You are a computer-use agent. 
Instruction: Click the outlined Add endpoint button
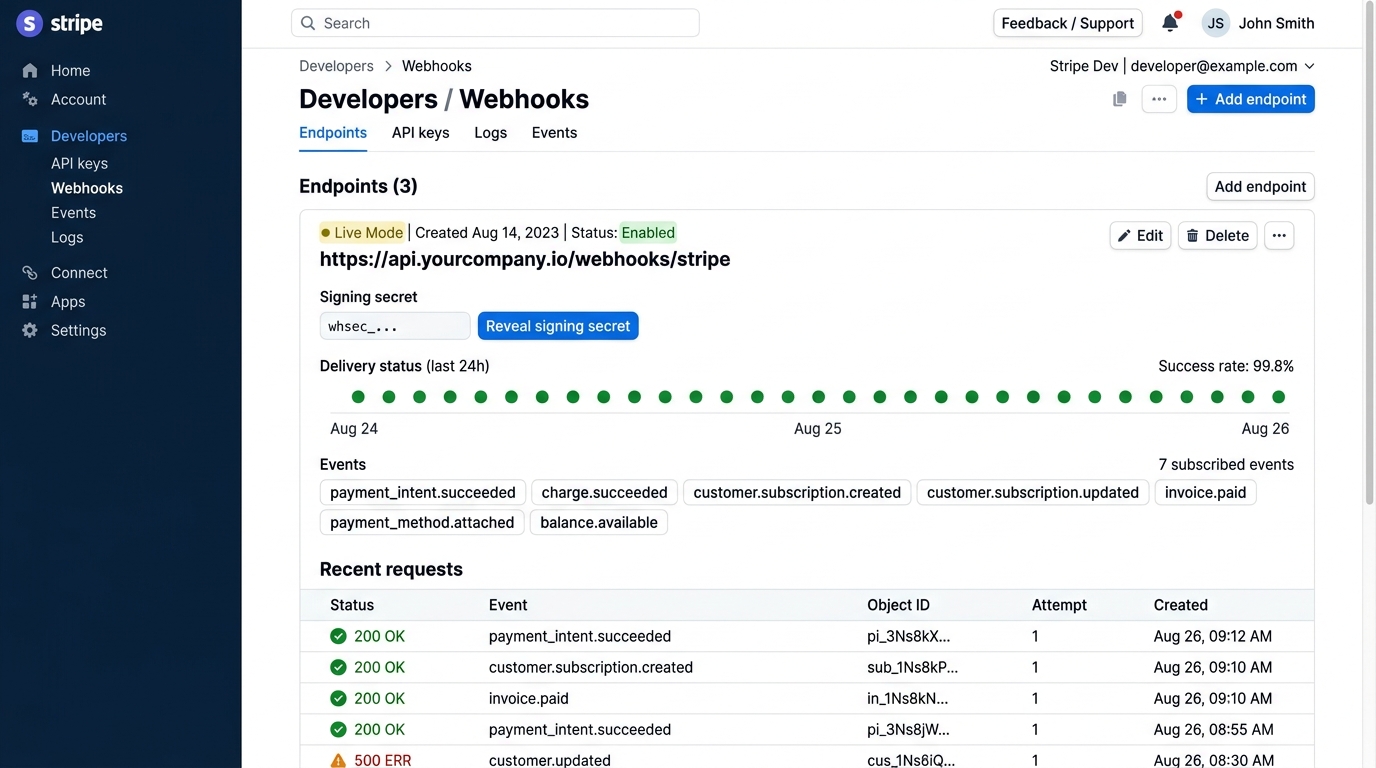pyautogui.click(x=1260, y=186)
